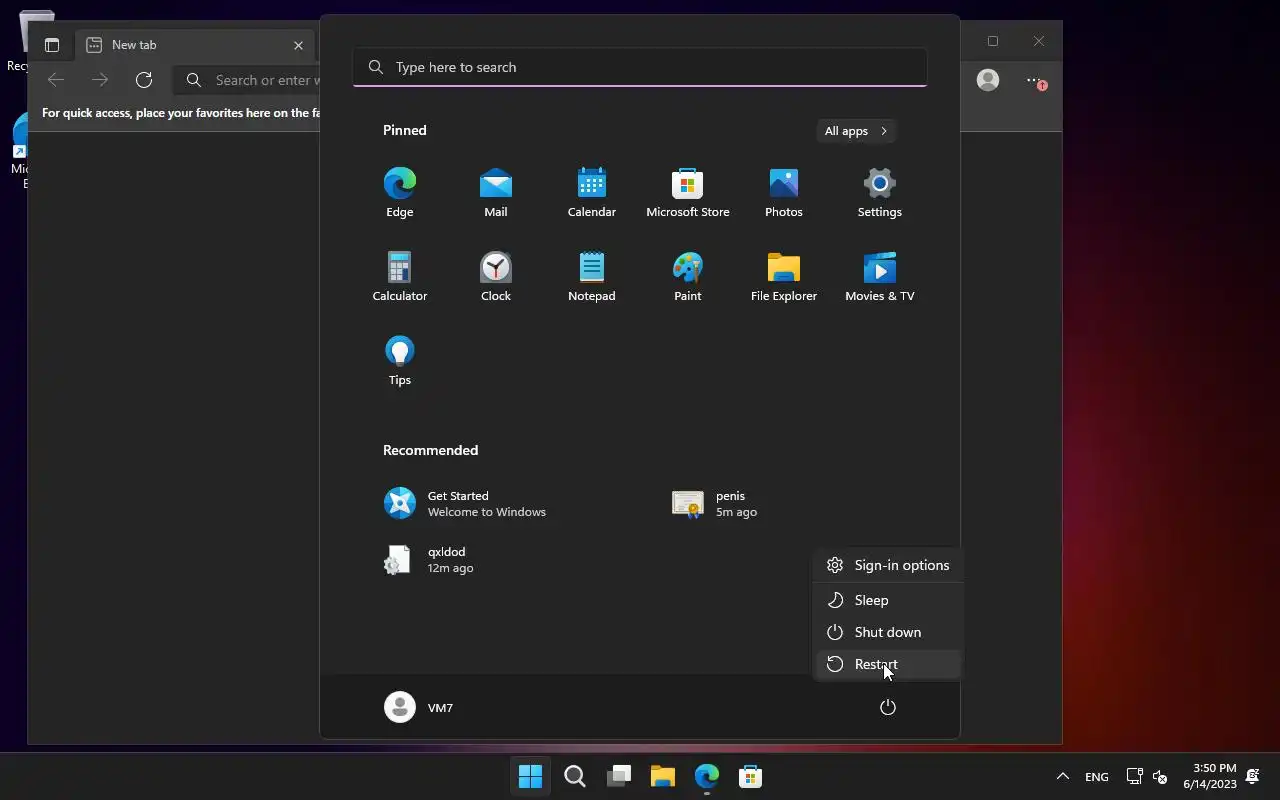The height and width of the screenshot is (800, 1280).
Task: Select Sleep in the power menu
Action: point(888,600)
